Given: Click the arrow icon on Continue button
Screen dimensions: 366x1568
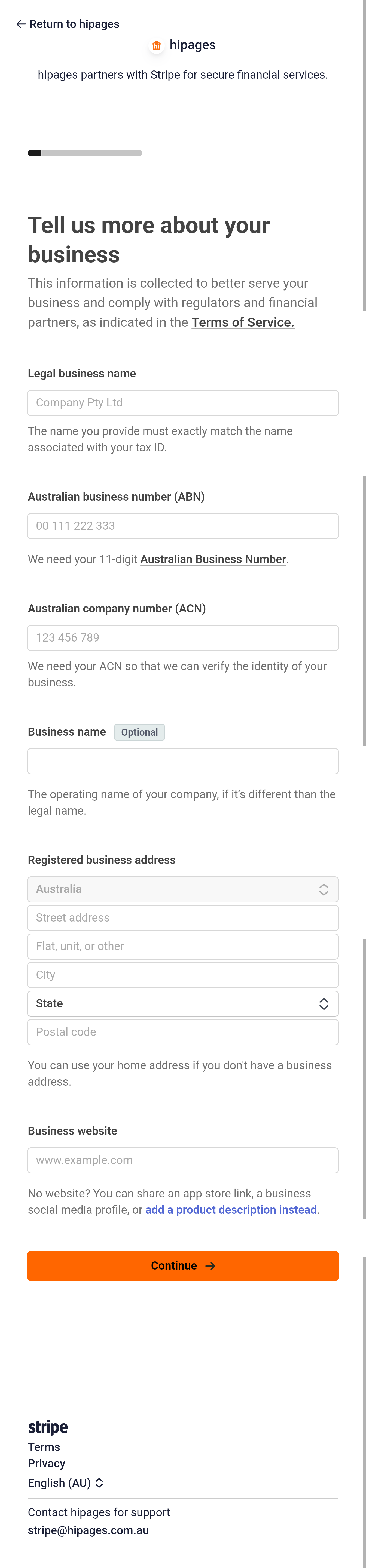Looking at the screenshot, I should [211, 1266].
